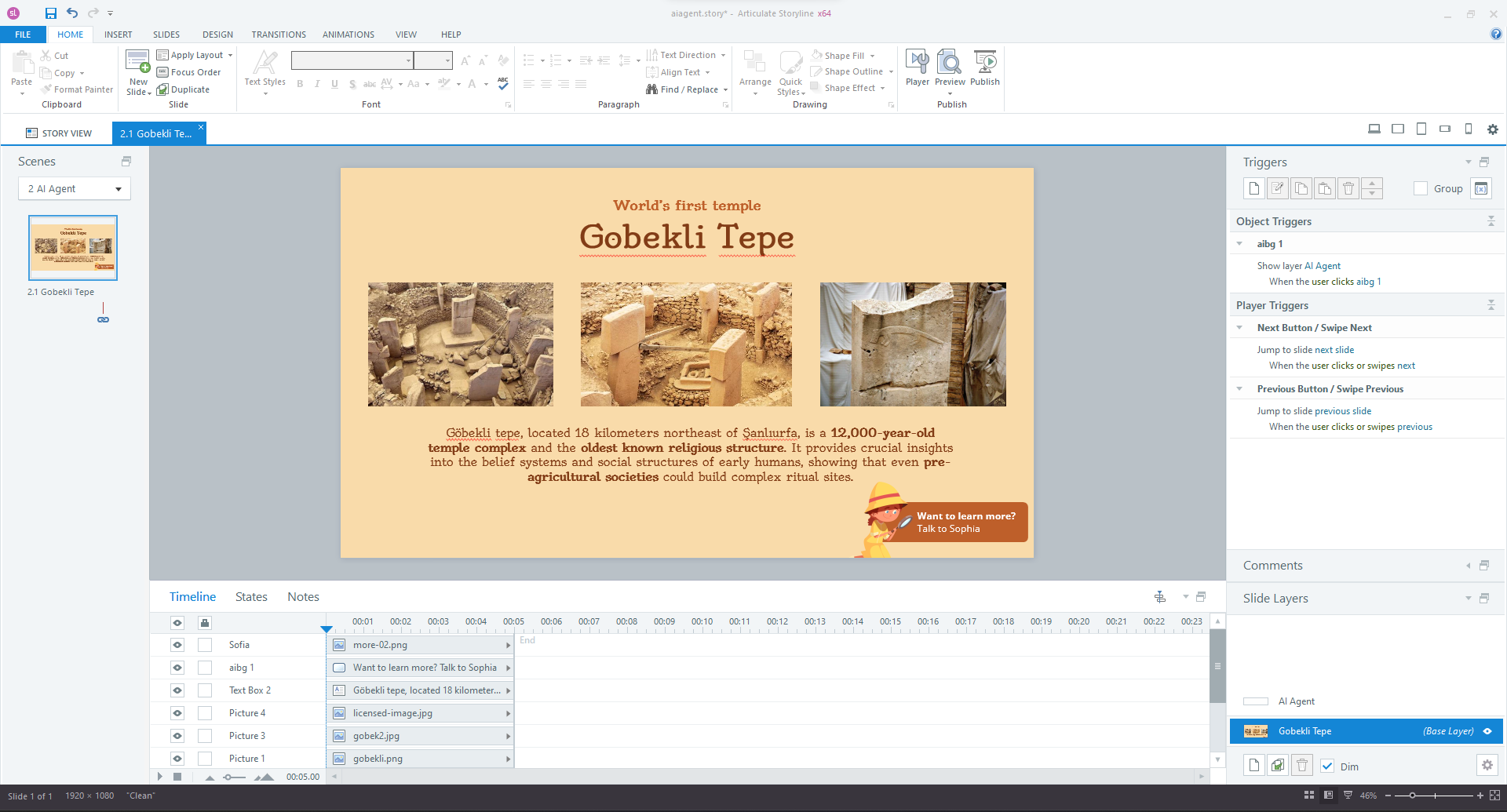Switch to STORY VIEW tab
The width and height of the screenshot is (1507, 812).
point(59,133)
